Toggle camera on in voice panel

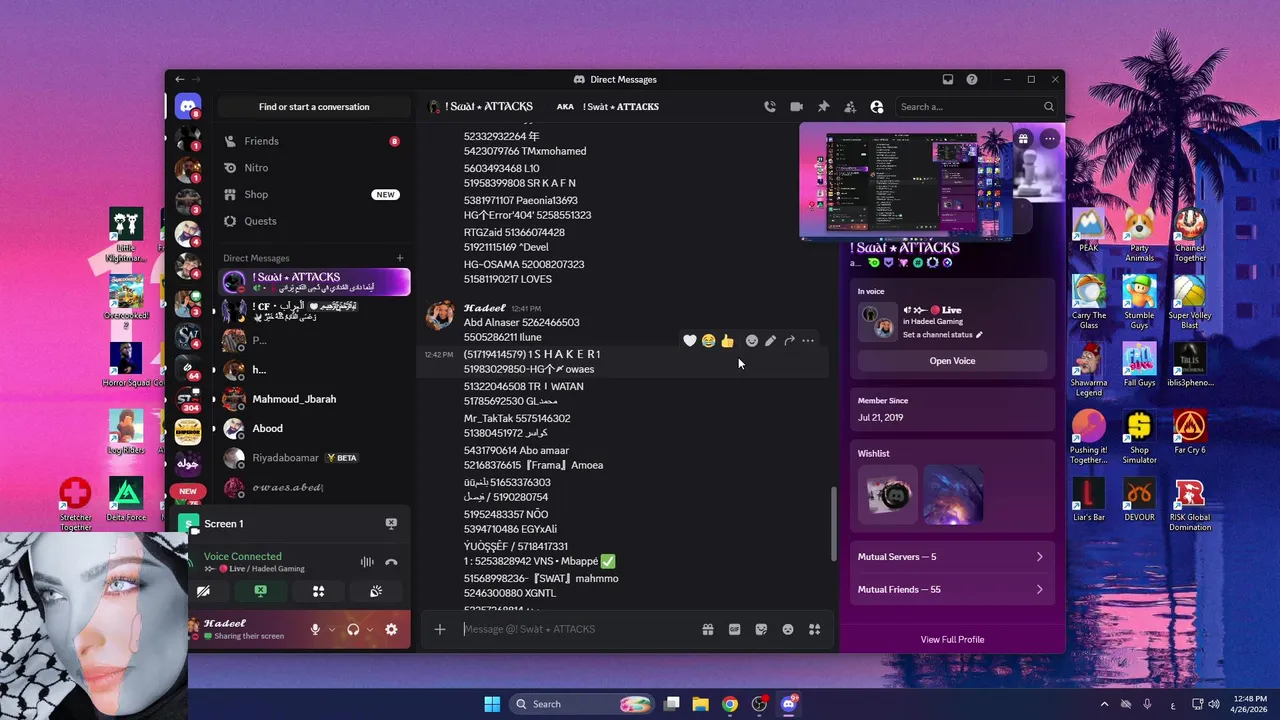click(x=203, y=591)
